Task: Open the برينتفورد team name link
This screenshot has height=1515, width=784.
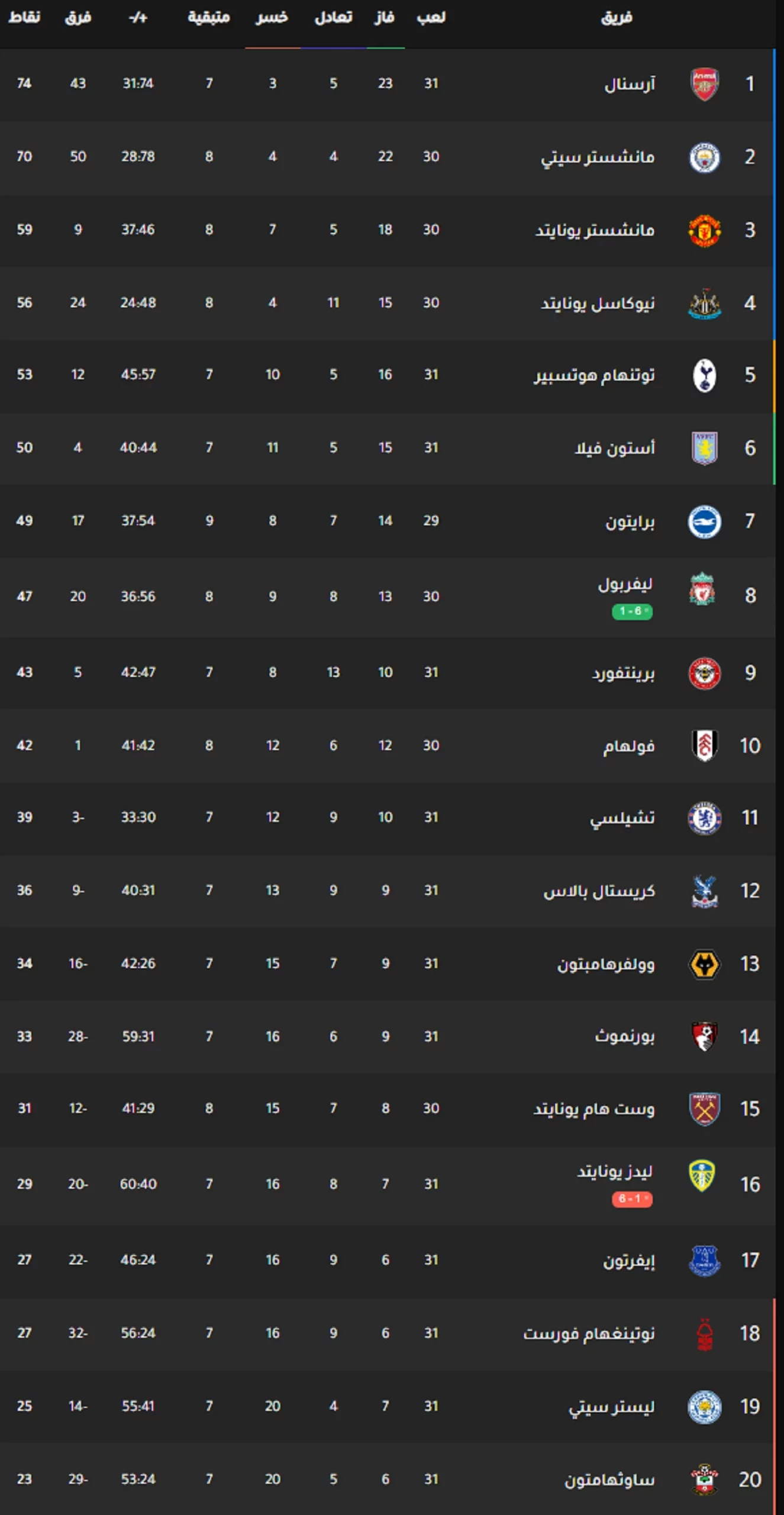Action: (x=623, y=673)
